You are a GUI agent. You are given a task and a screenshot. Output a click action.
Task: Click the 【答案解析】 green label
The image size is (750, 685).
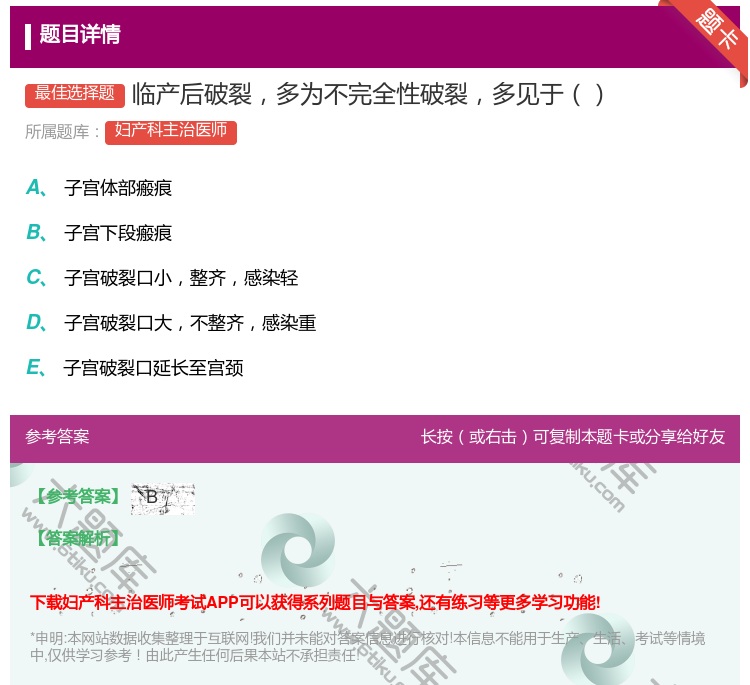pos(78,539)
